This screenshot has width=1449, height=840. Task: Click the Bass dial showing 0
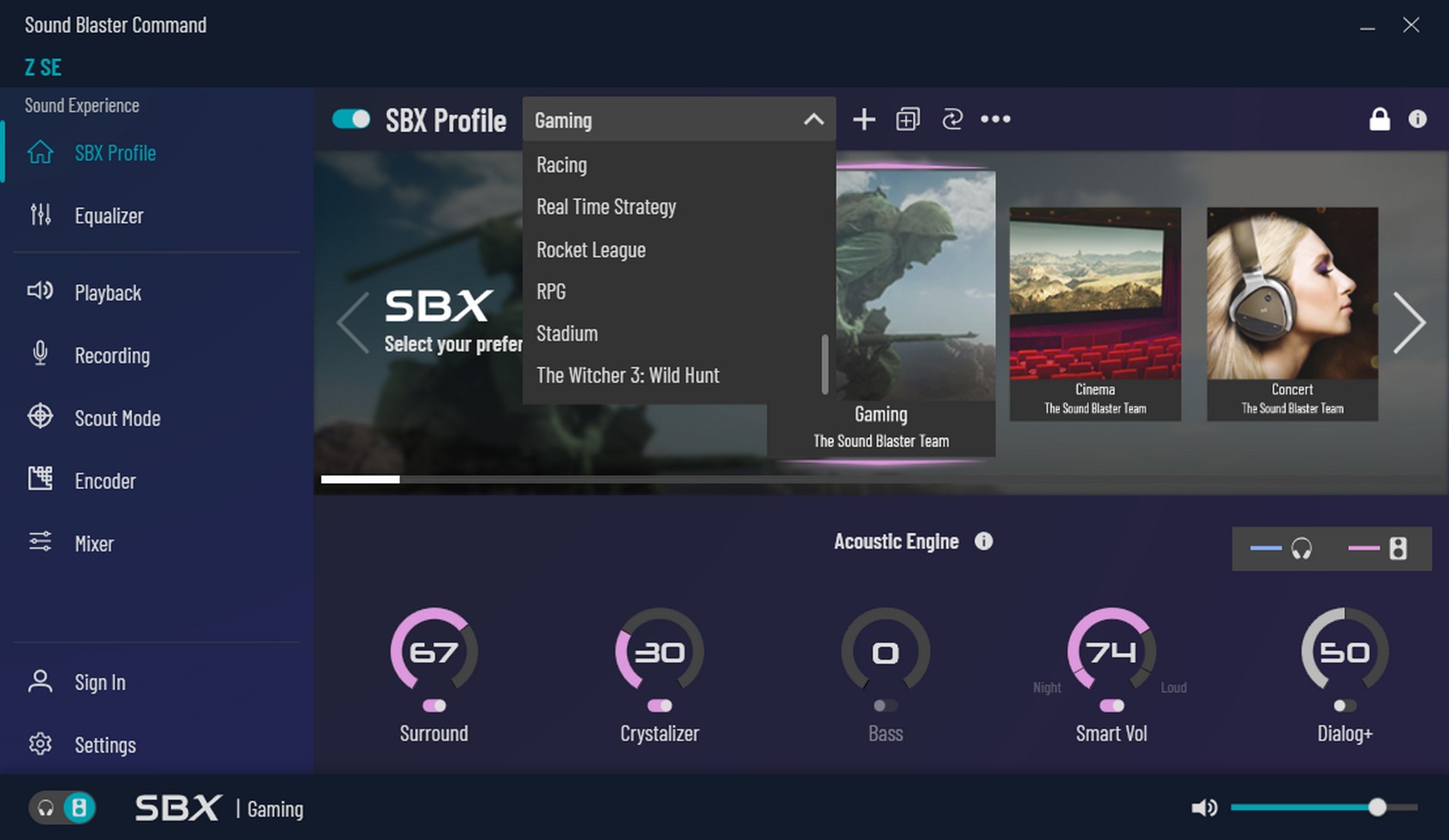tap(886, 651)
